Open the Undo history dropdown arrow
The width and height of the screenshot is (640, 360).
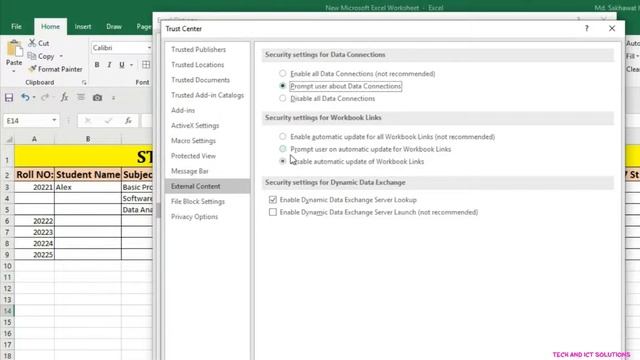34,98
